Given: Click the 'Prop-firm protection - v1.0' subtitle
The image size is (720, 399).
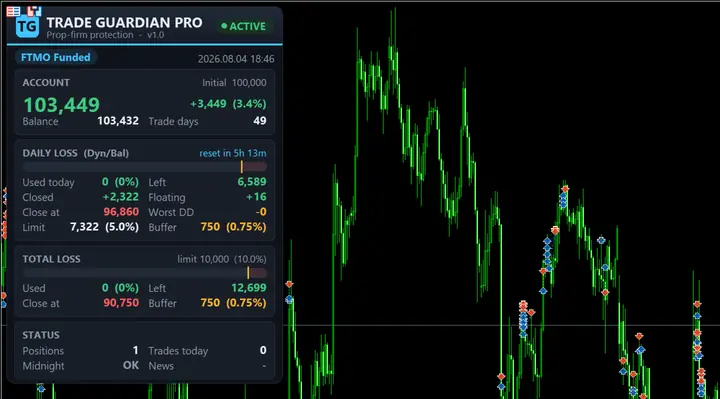Looking at the screenshot, I should tap(105, 35).
